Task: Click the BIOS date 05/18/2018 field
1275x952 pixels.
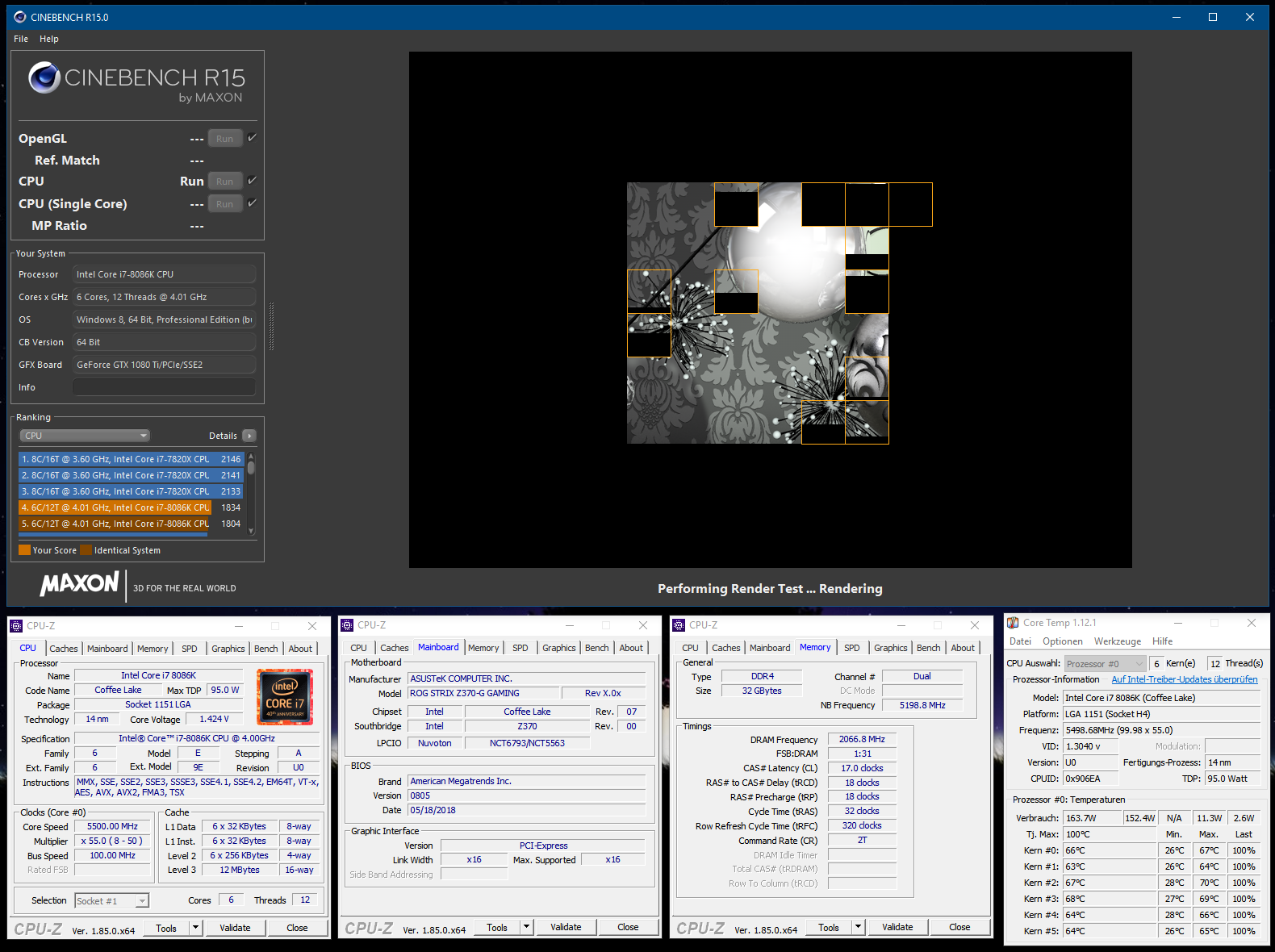Action: pos(527,810)
